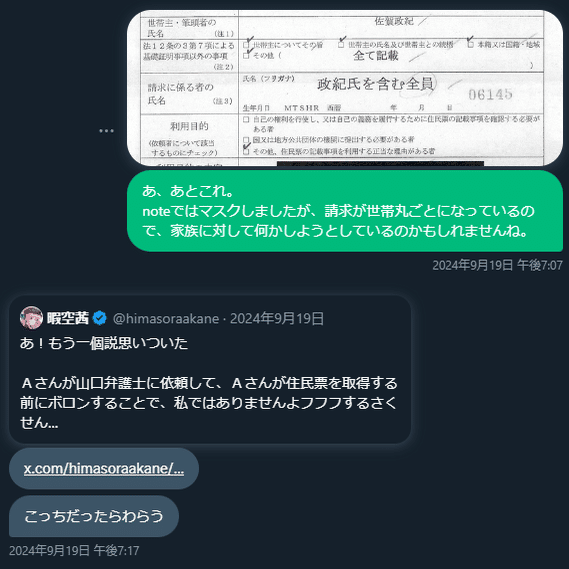Click the 06145 number in document image
The image size is (569, 569).
point(490,94)
